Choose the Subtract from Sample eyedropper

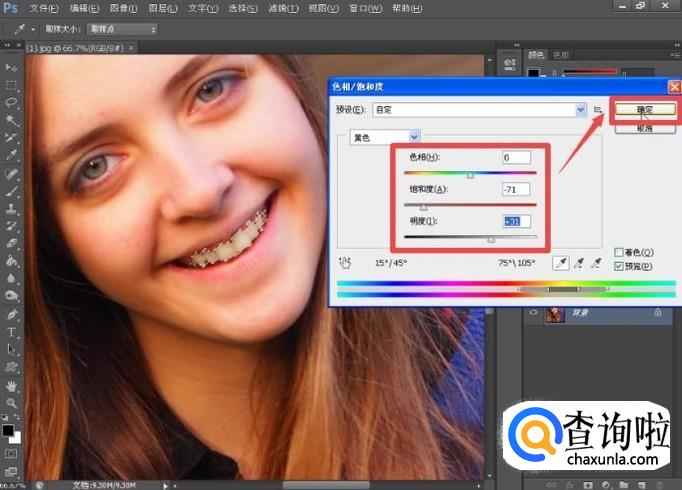597,263
